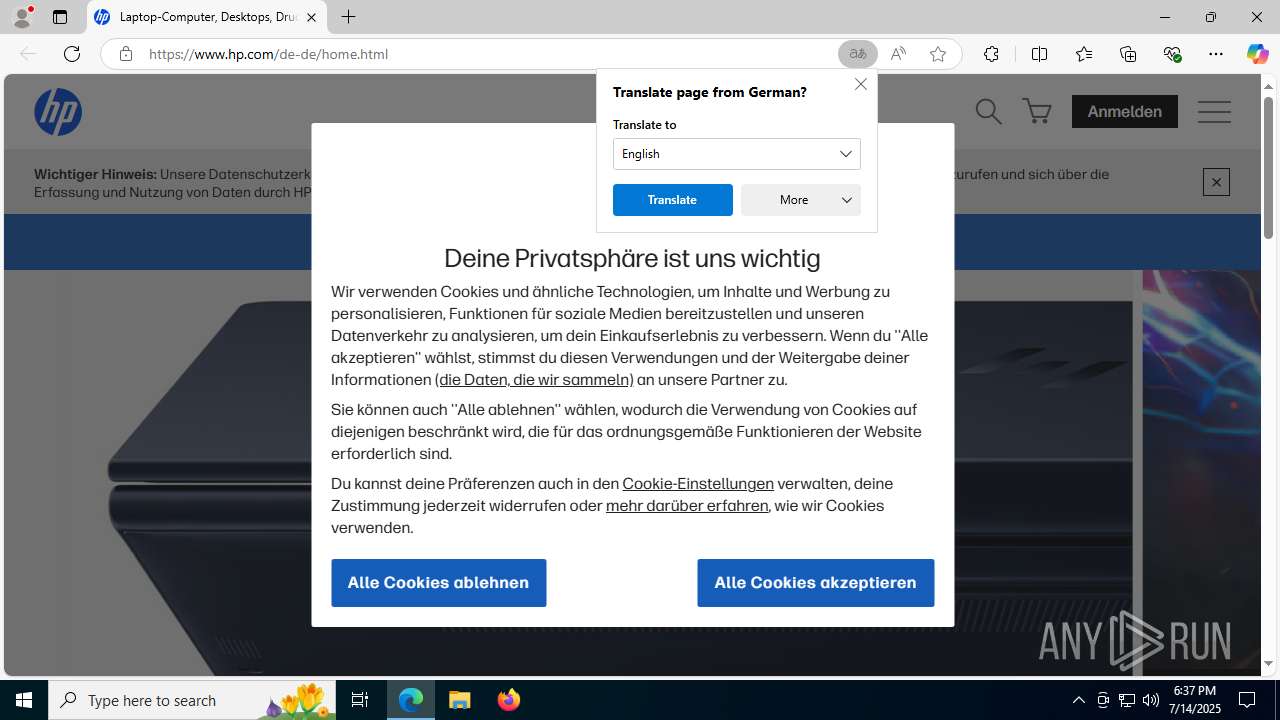Select the Laptop-Computer, Desktops tab
This screenshot has height=720, width=1280.
pyautogui.click(x=207, y=17)
